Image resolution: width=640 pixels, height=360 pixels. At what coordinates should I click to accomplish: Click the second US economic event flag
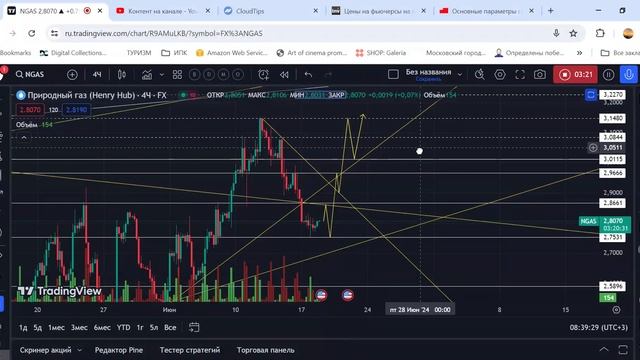348,295
